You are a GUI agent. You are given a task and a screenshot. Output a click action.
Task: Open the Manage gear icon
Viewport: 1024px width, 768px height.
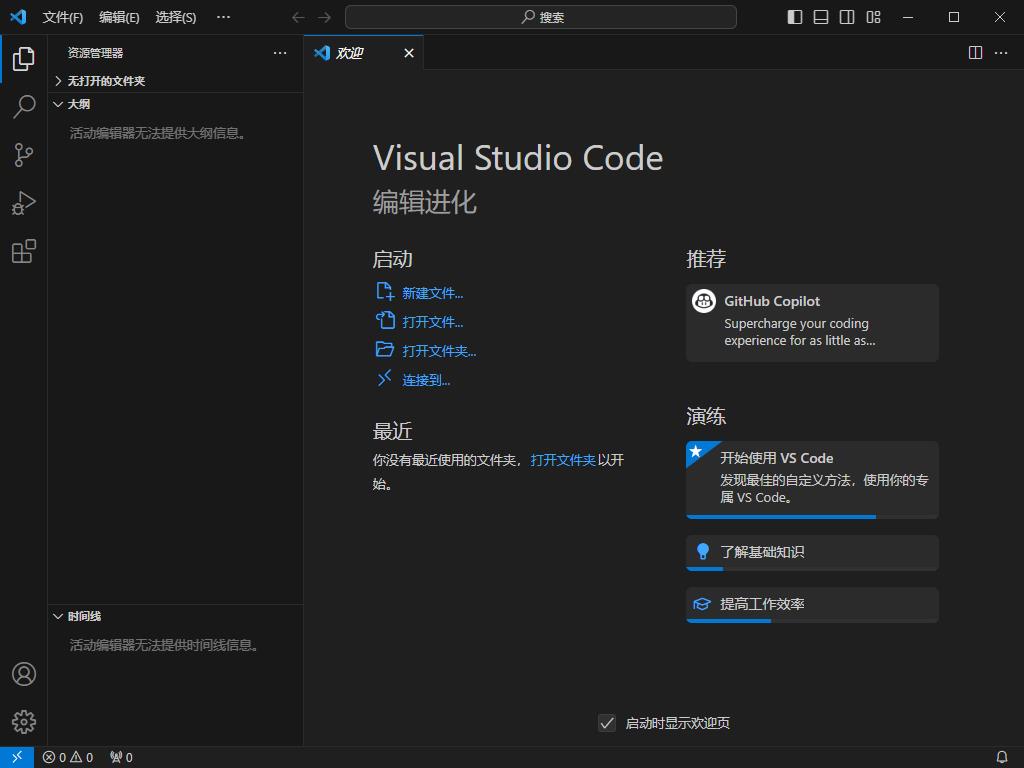point(24,722)
